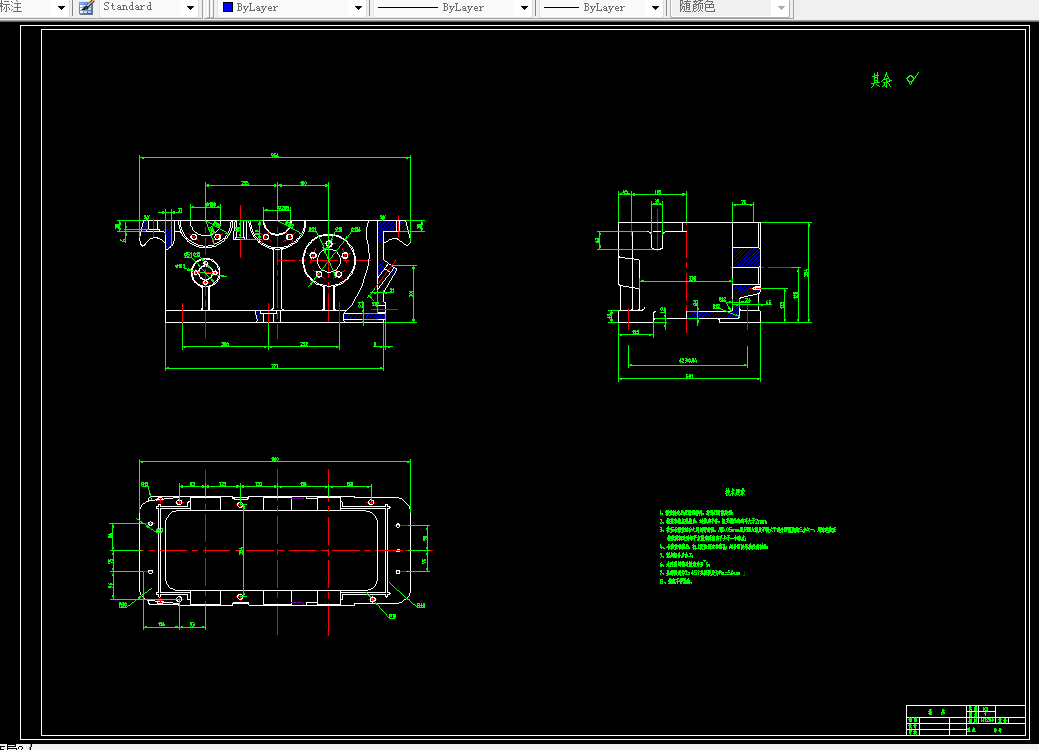Select the layout tab at bottom left
The height and width of the screenshot is (750, 1039).
[x=13, y=747]
